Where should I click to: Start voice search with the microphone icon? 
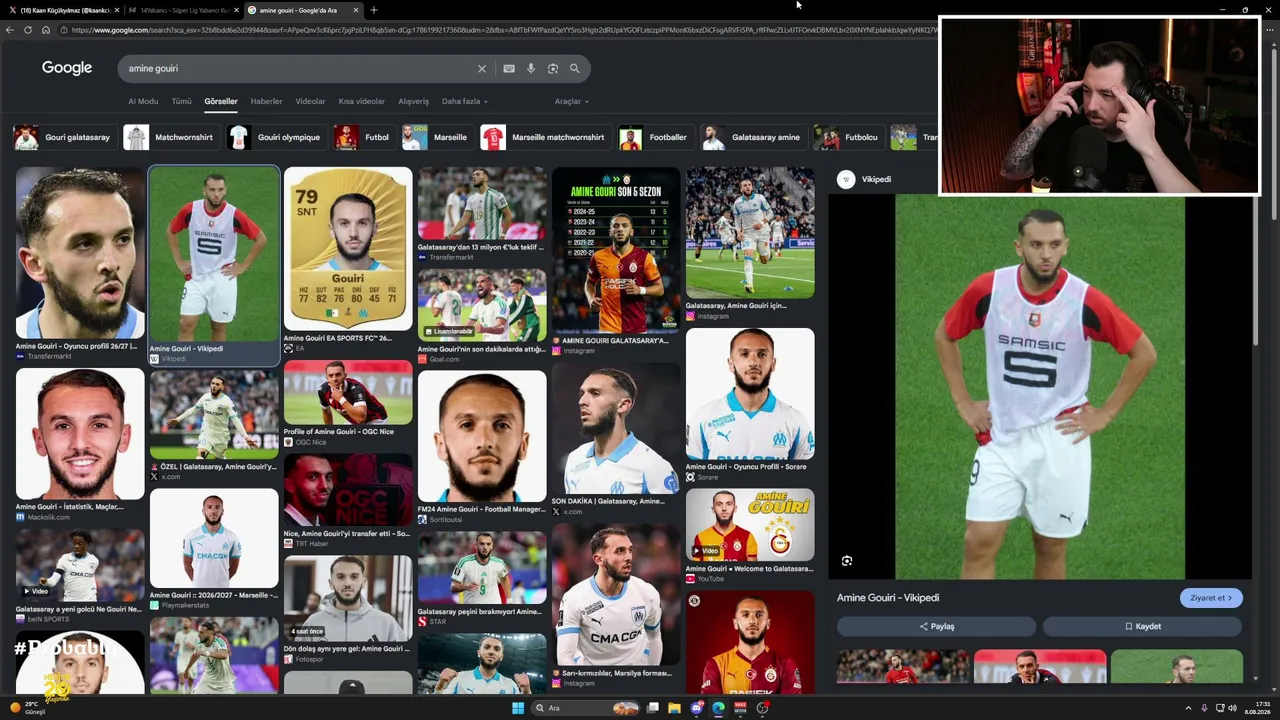point(531,69)
